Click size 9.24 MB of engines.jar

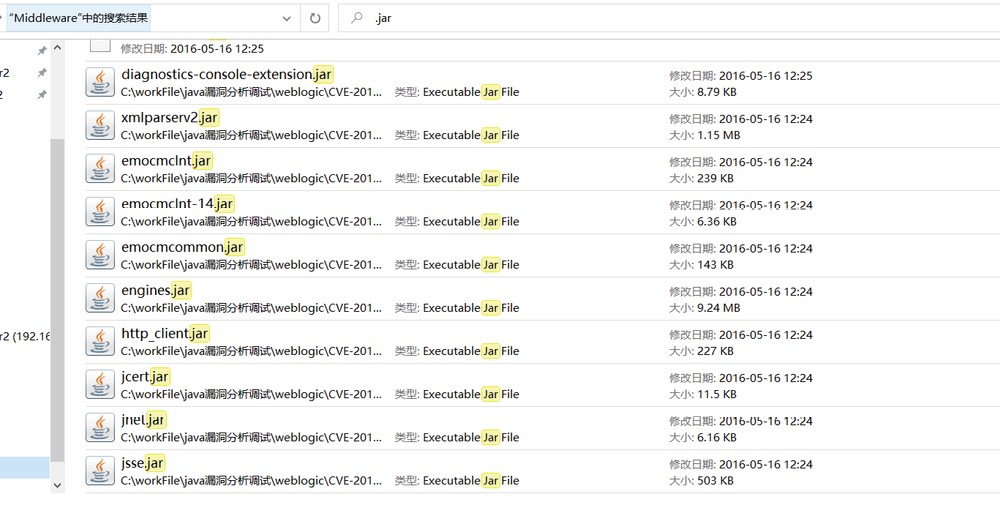(705, 308)
